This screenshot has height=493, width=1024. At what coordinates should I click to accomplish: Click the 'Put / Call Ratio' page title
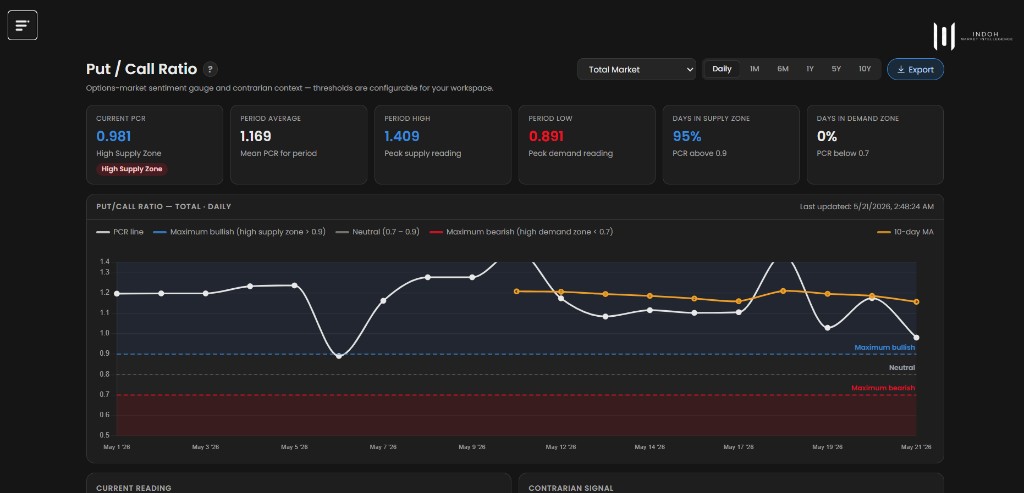(142, 69)
